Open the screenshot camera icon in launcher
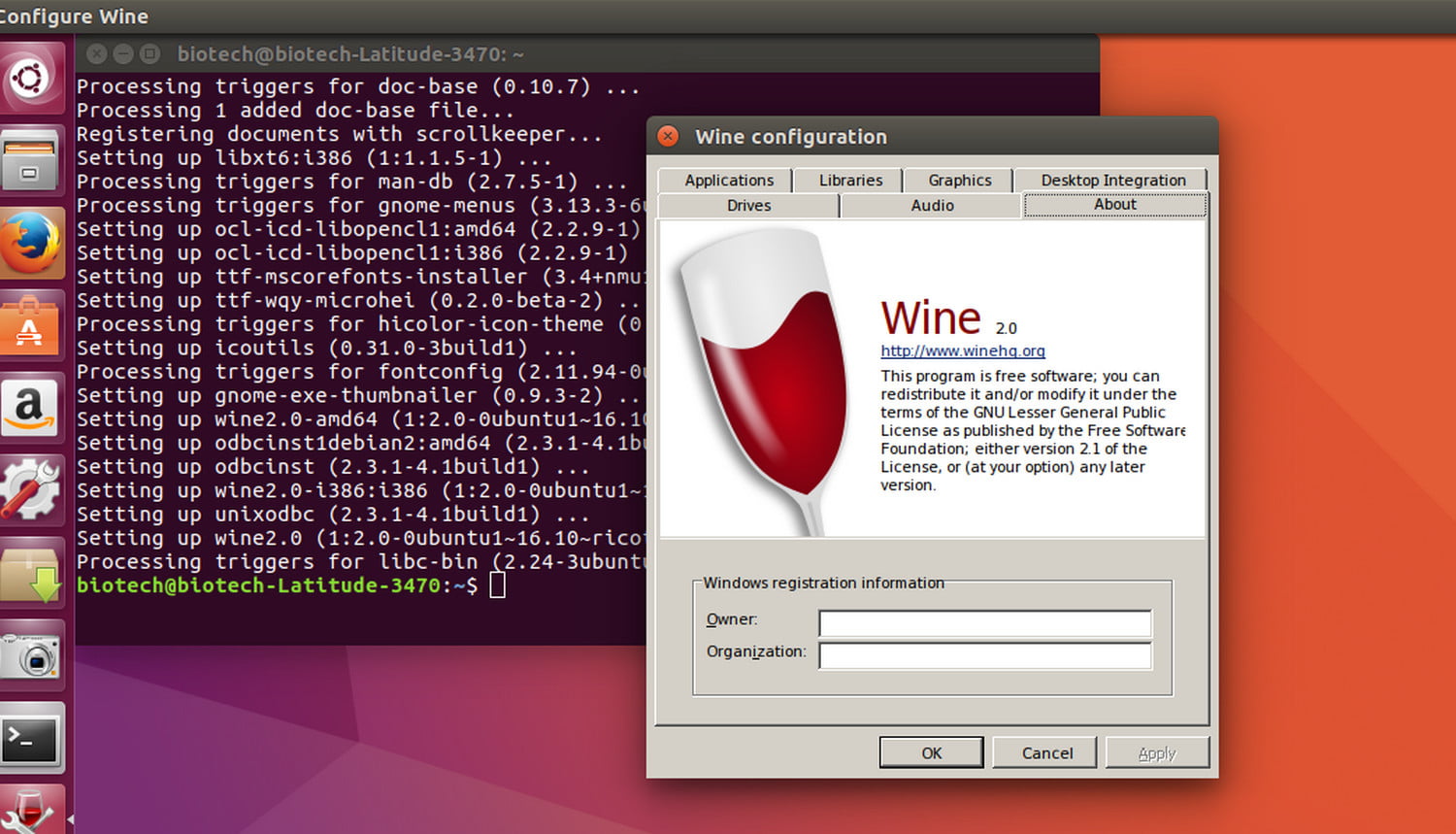1456x834 pixels. (x=32, y=655)
